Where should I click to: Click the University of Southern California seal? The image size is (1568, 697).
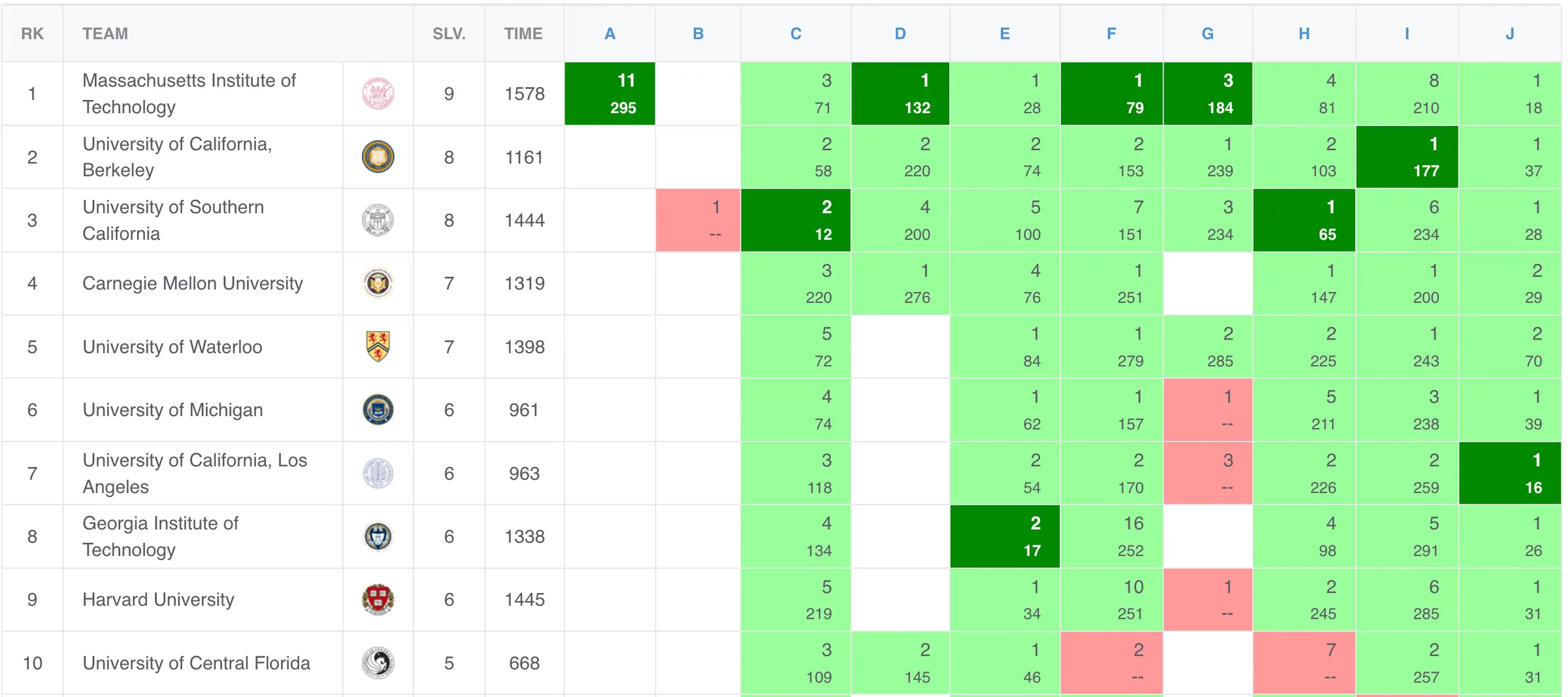click(x=378, y=220)
